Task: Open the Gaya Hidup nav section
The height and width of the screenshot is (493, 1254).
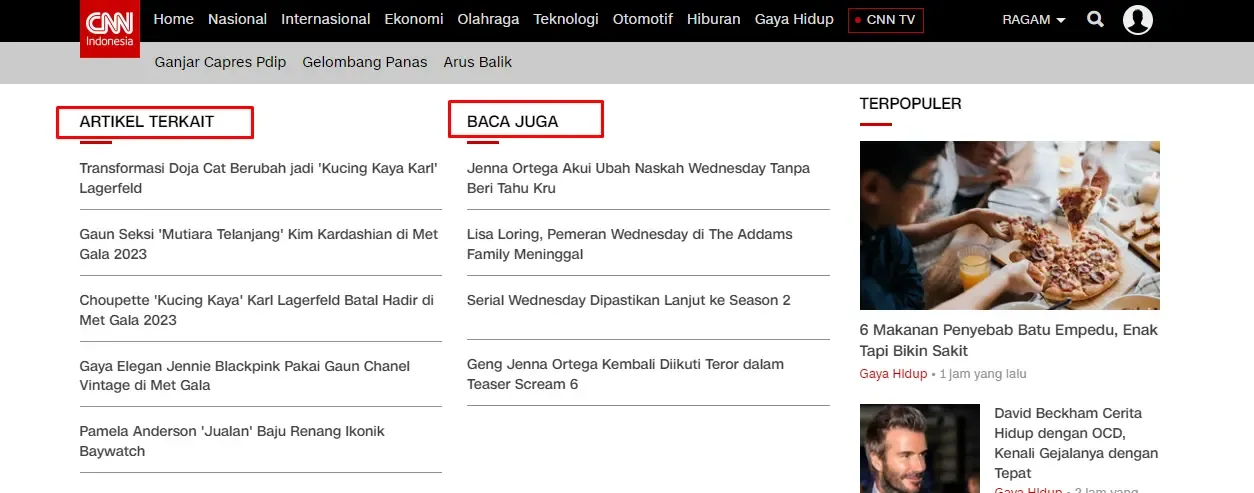Action: 794,19
